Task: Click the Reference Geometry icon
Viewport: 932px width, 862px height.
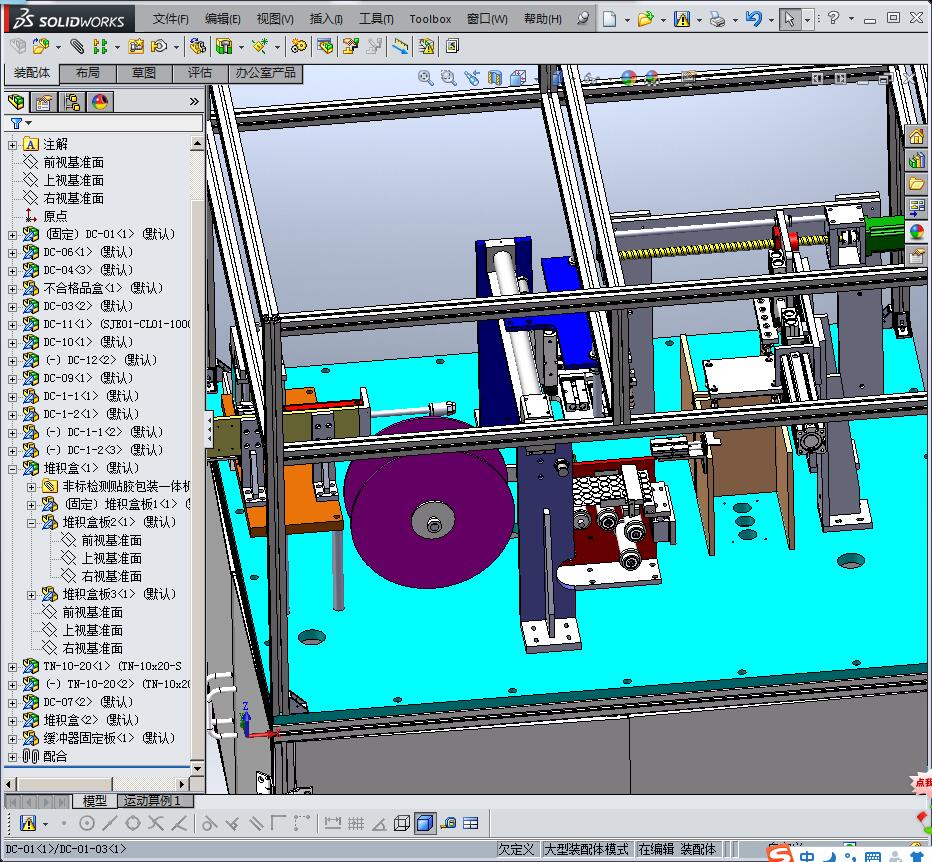Action: pyautogui.click(x=260, y=46)
